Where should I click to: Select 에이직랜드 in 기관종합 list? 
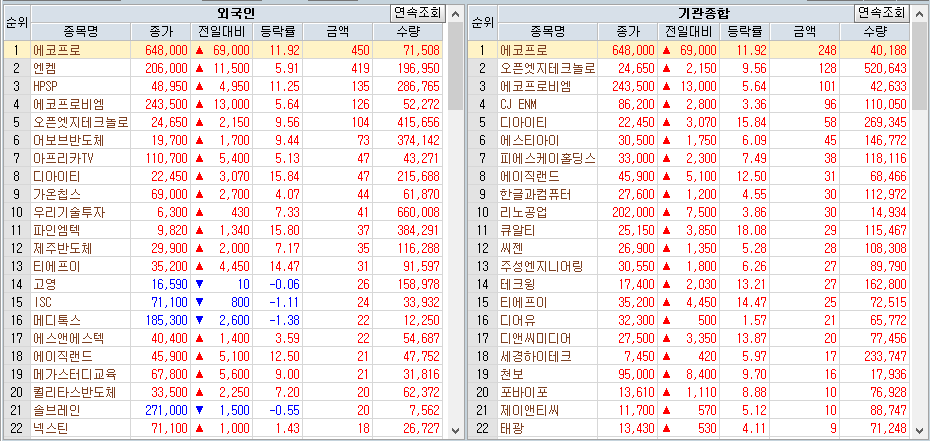pos(690,177)
